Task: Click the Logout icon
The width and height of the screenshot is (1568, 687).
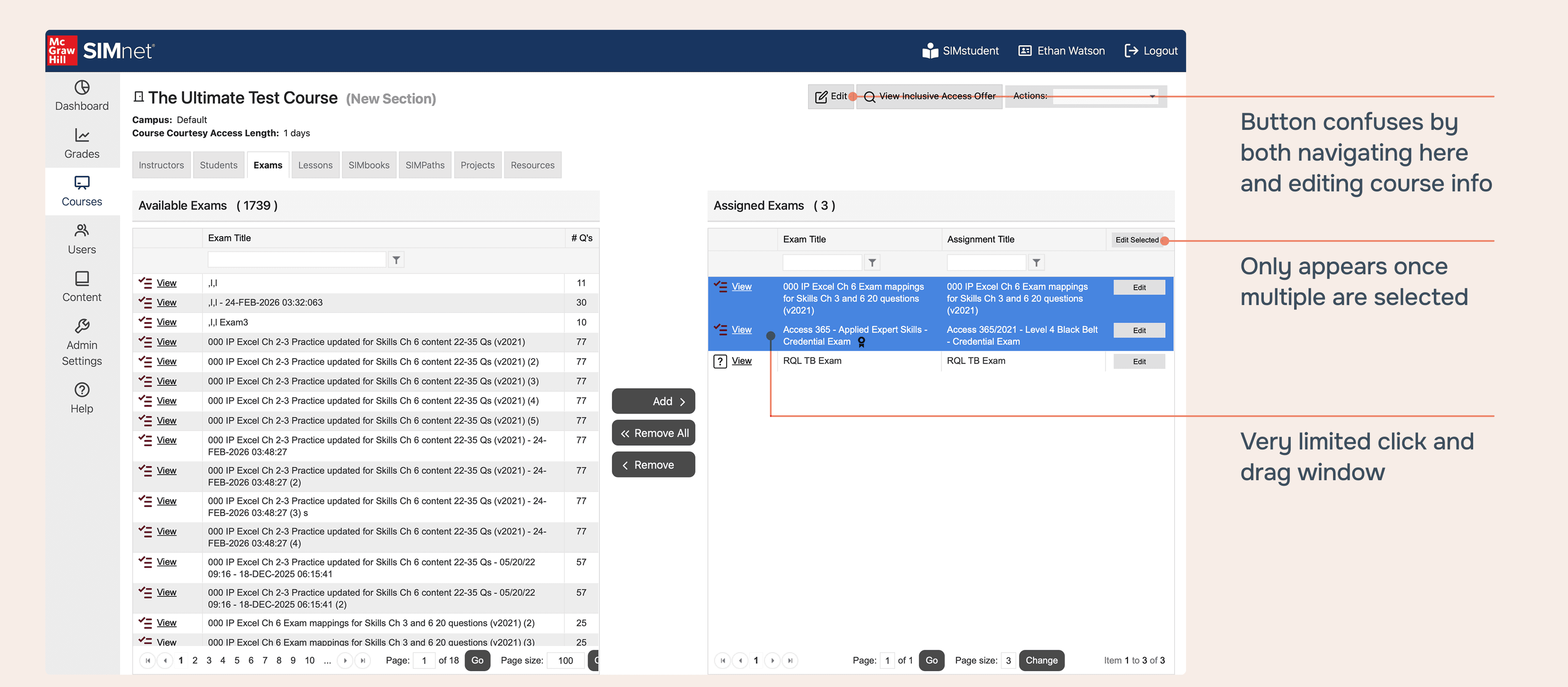Action: [1131, 51]
